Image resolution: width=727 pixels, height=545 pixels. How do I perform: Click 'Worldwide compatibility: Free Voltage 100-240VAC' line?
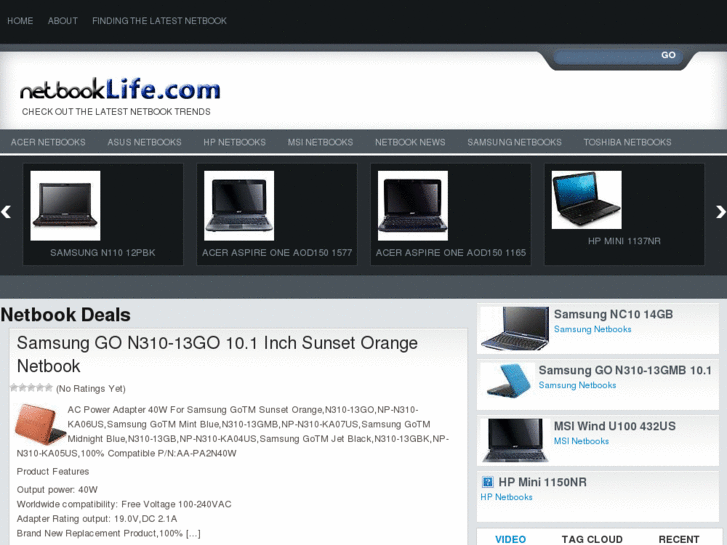(x=124, y=504)
